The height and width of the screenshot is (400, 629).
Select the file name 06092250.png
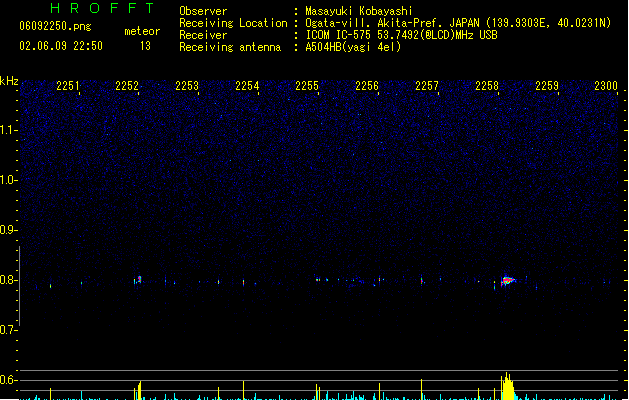coord(55,26)
